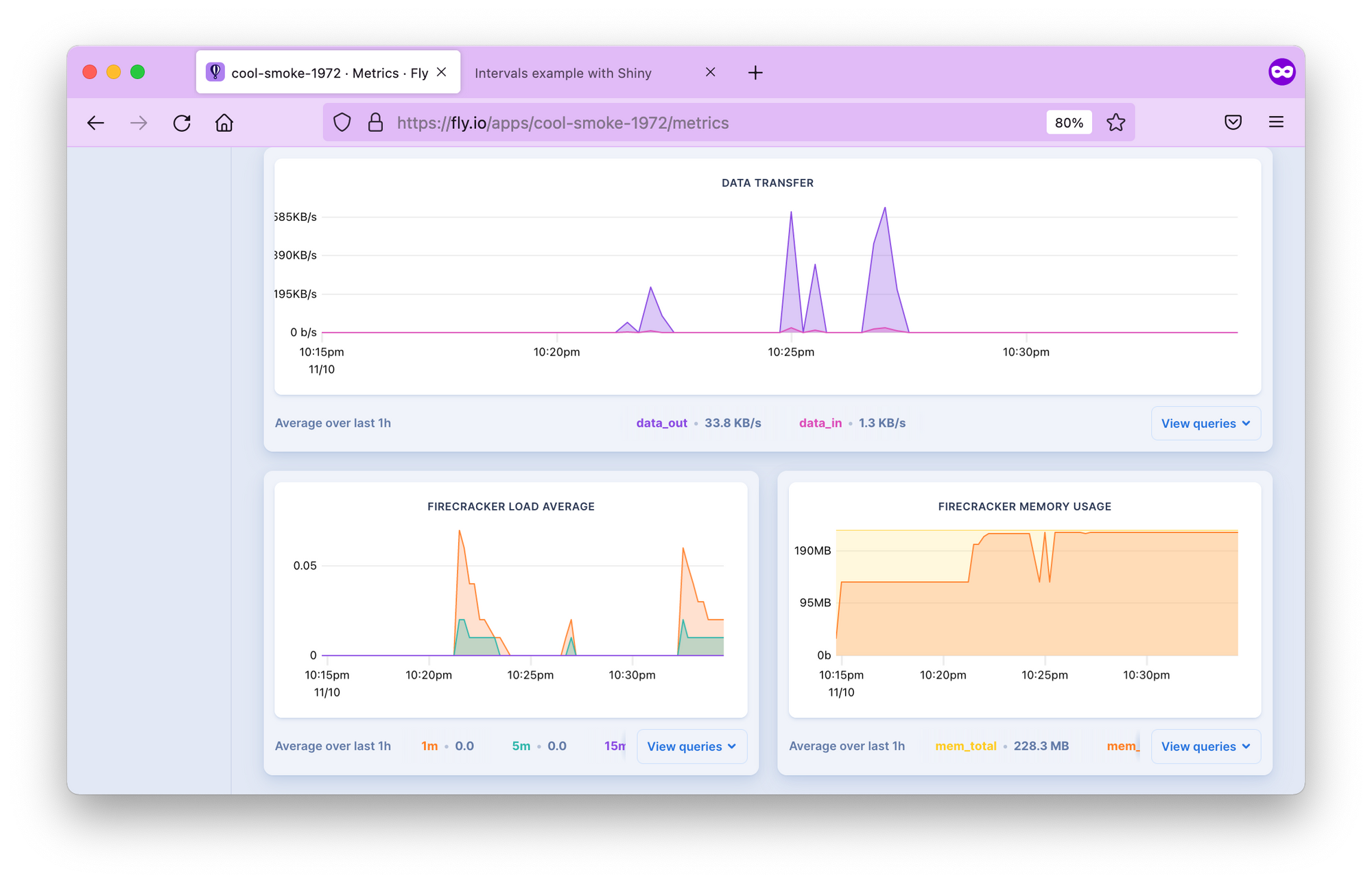Open the Firefox hamburger menu
Image resolution: width=1372 pixels, height=883 pixels.
coord(1276,122)
